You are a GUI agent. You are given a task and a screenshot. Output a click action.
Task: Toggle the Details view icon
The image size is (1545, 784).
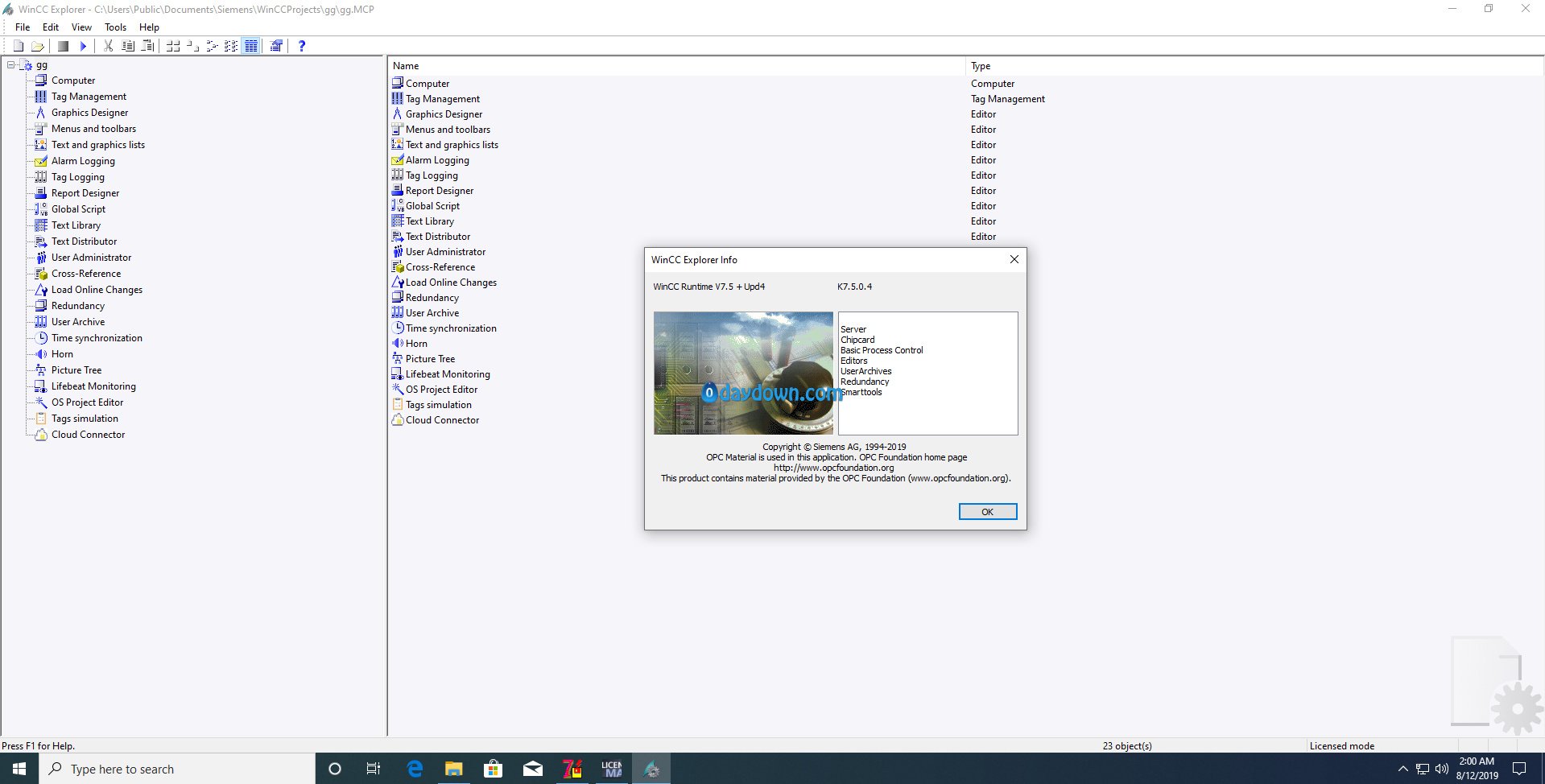tap(251, 46)
